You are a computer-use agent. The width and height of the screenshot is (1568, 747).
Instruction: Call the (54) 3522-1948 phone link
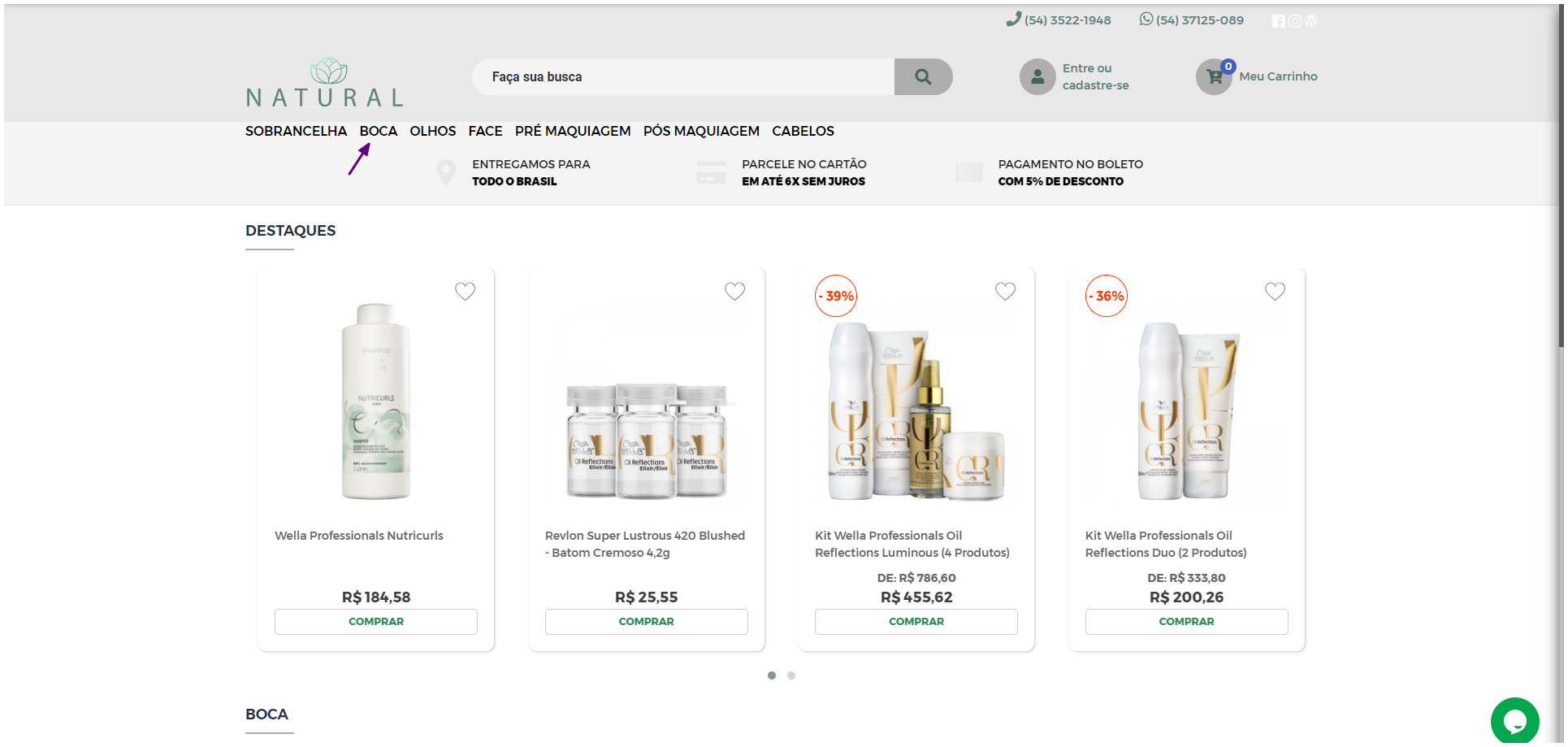(1068, 20)
